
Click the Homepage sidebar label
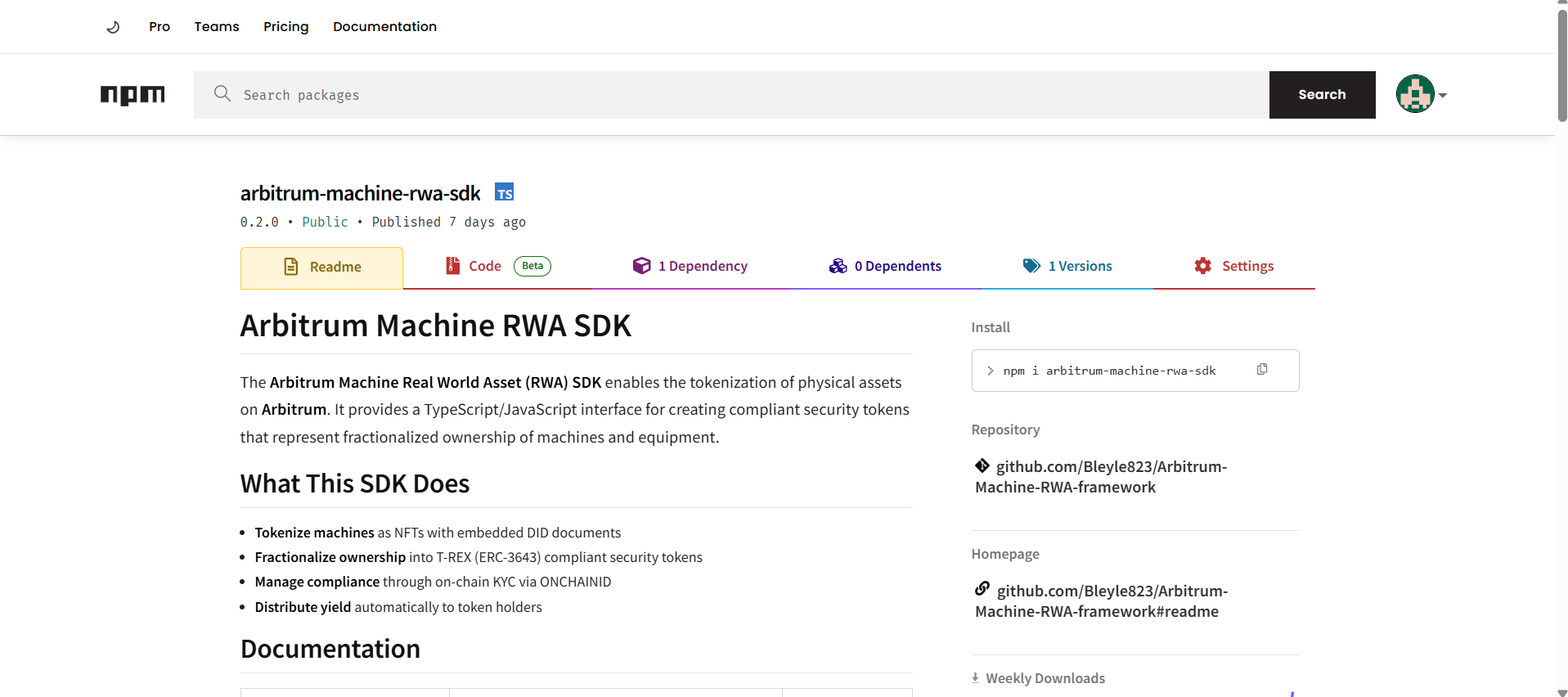coord(1005,554)
